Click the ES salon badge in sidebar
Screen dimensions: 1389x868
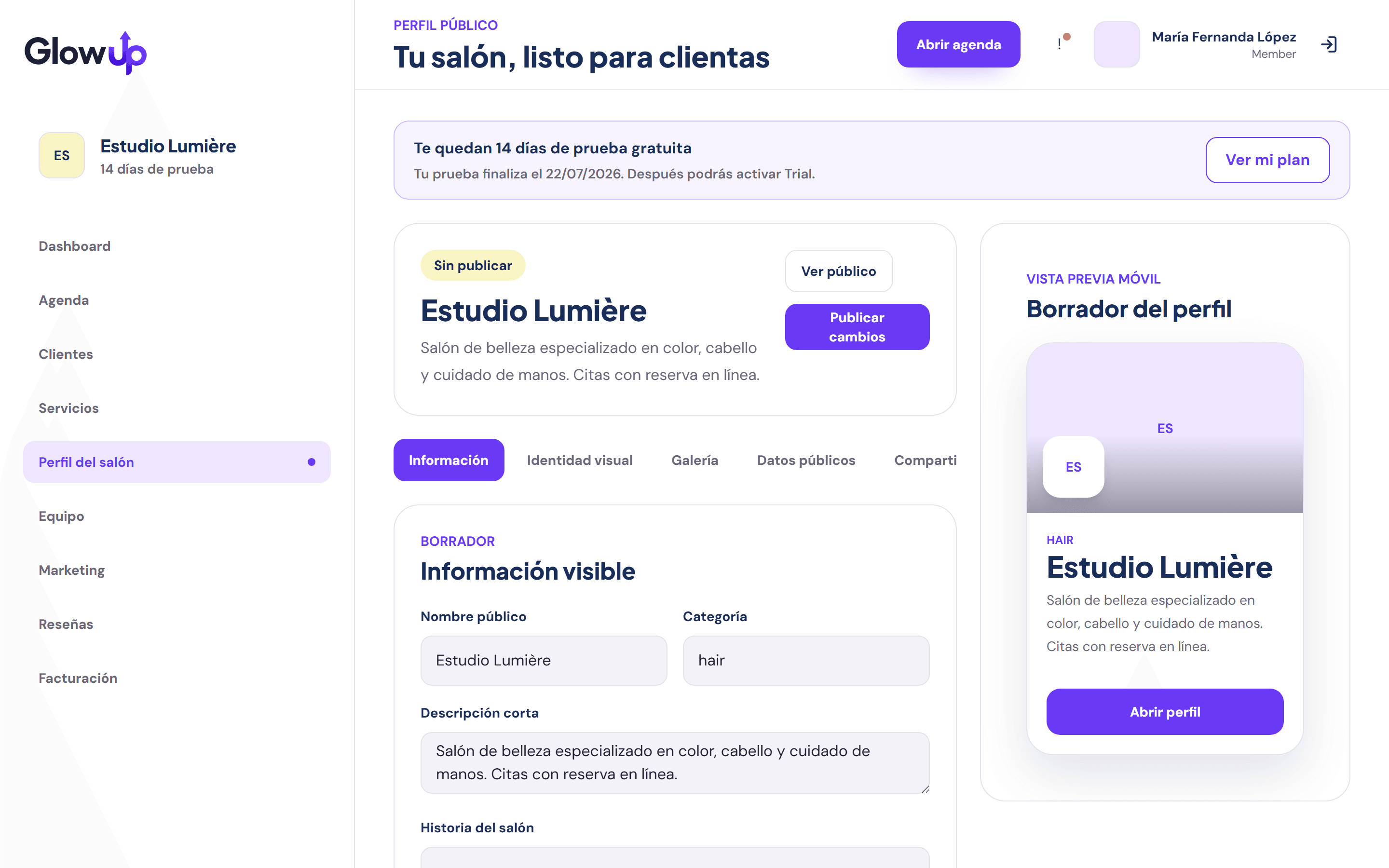pos(61,155)
